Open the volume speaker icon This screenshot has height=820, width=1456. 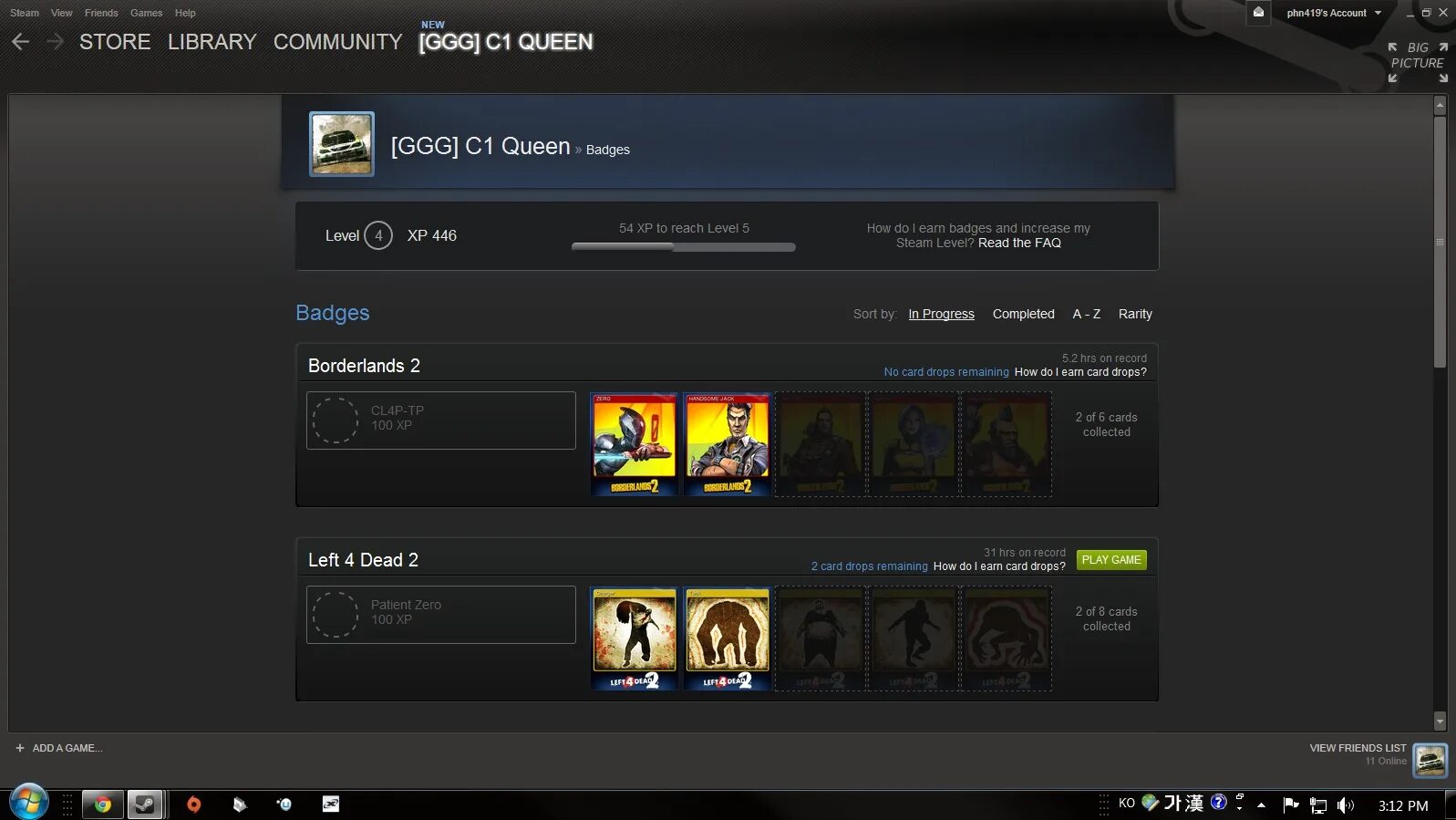(x=1346, y=805)
